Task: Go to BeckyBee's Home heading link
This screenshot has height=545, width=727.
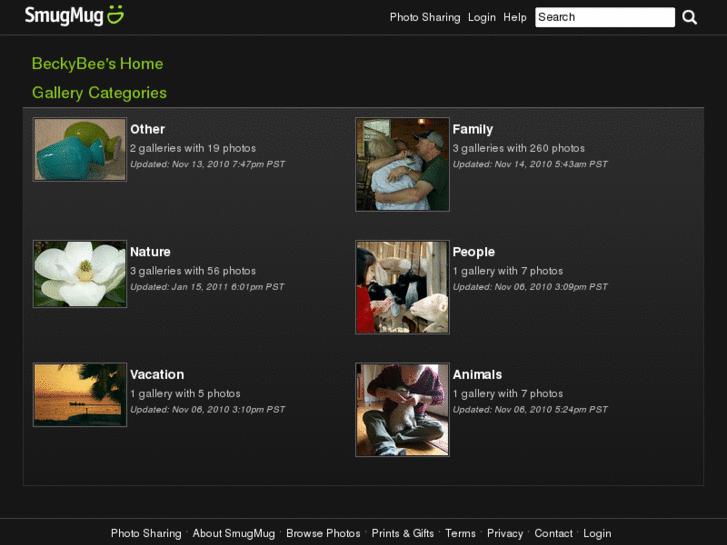Action: click(x=97, y=64)
